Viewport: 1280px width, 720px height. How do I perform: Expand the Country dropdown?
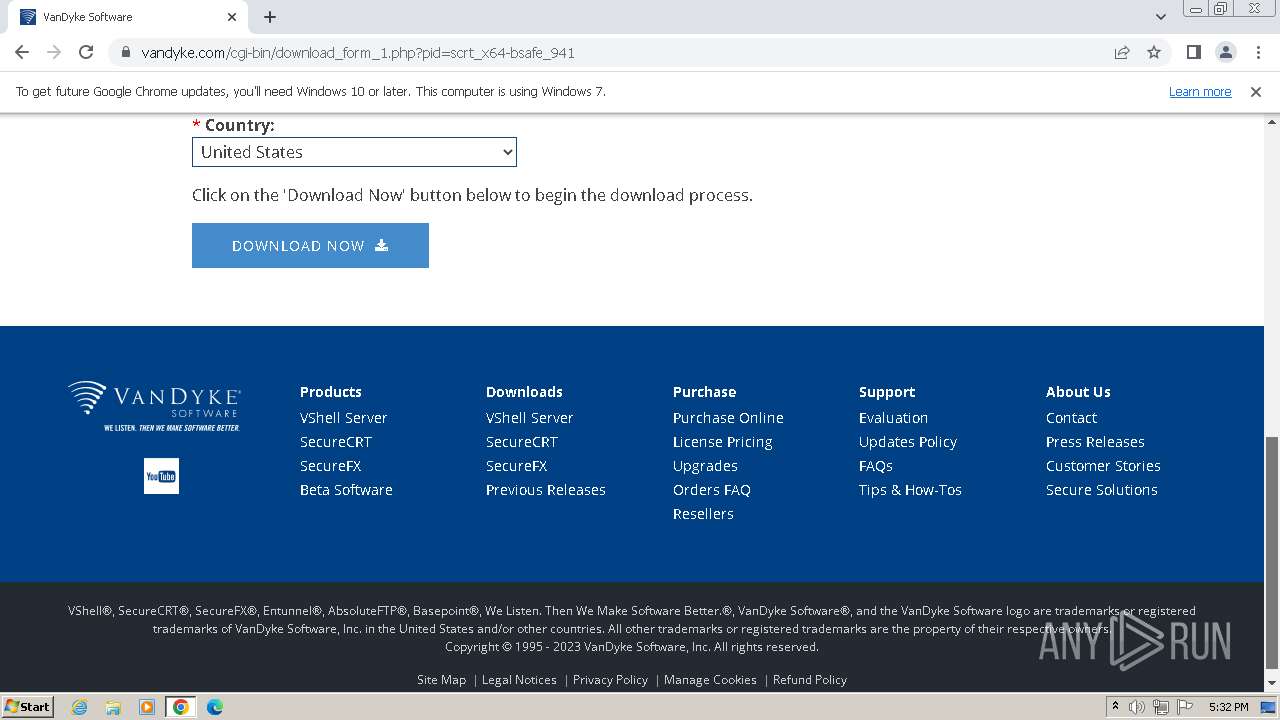(354, 152)
